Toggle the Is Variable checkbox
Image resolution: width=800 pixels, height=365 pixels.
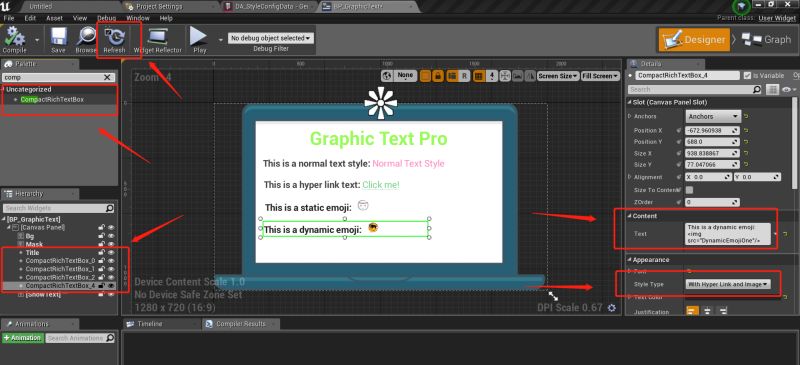pos(747,76)
